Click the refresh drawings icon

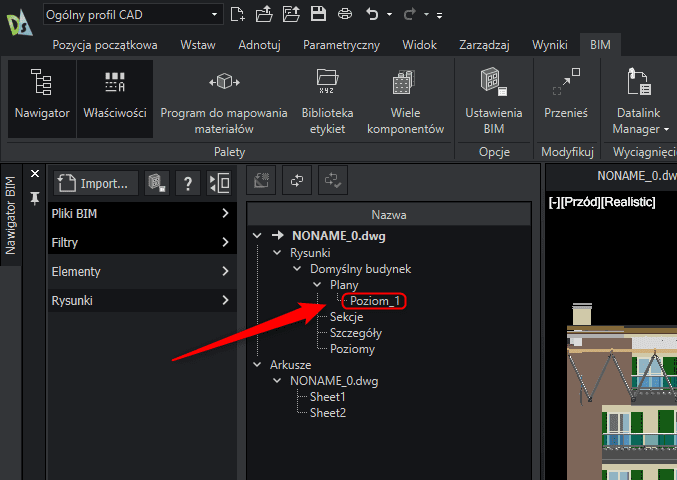[x=297, y=180]
